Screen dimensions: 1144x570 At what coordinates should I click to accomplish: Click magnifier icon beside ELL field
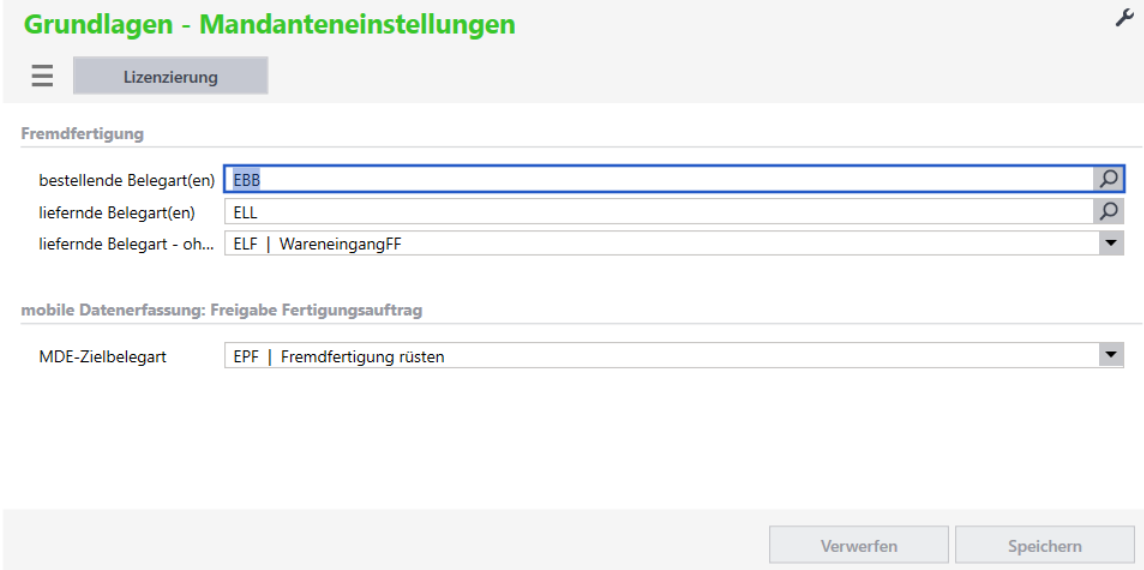[x=1109, y=211]
